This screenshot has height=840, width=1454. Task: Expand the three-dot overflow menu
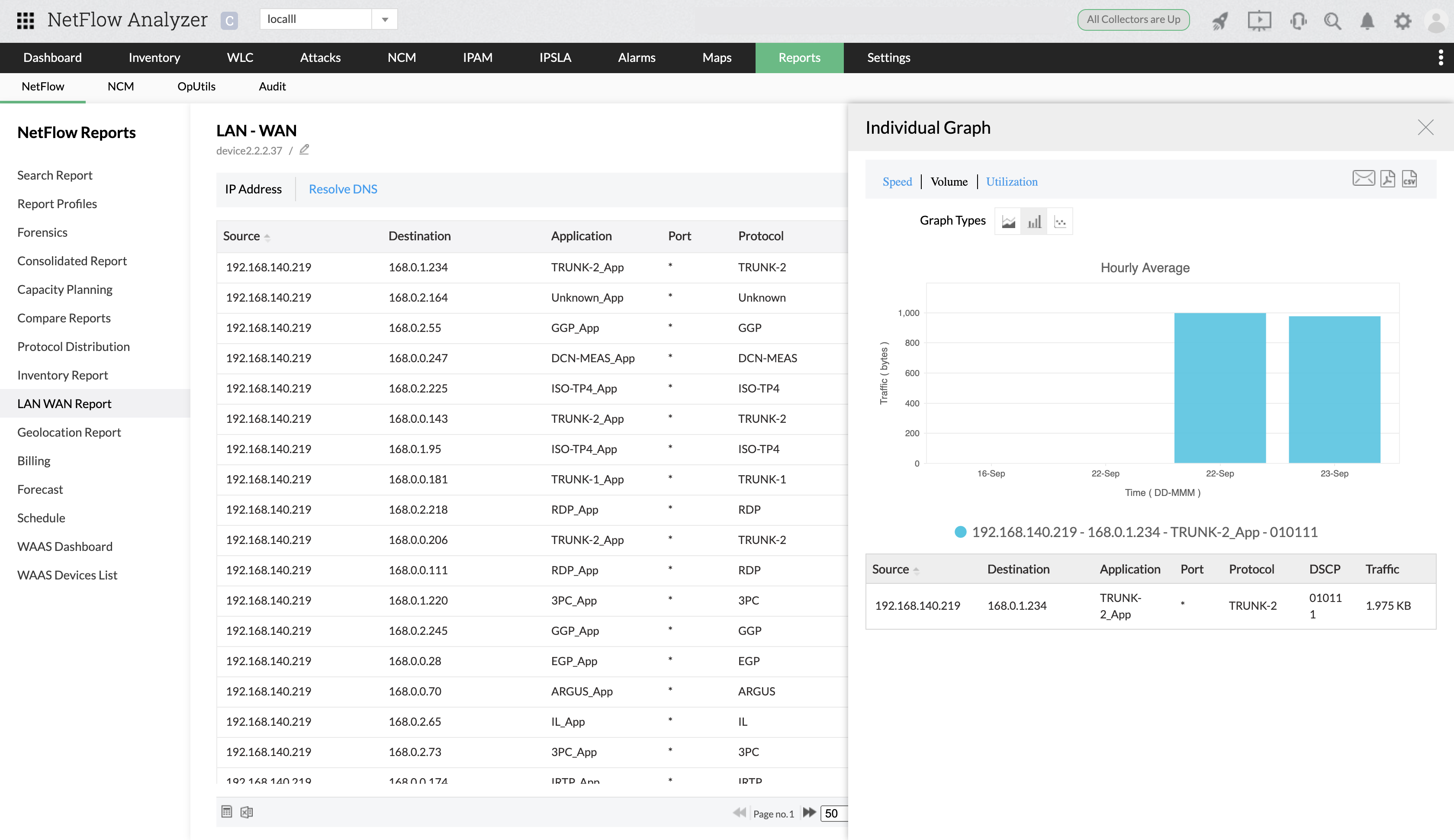click(x=1440, y=58)
